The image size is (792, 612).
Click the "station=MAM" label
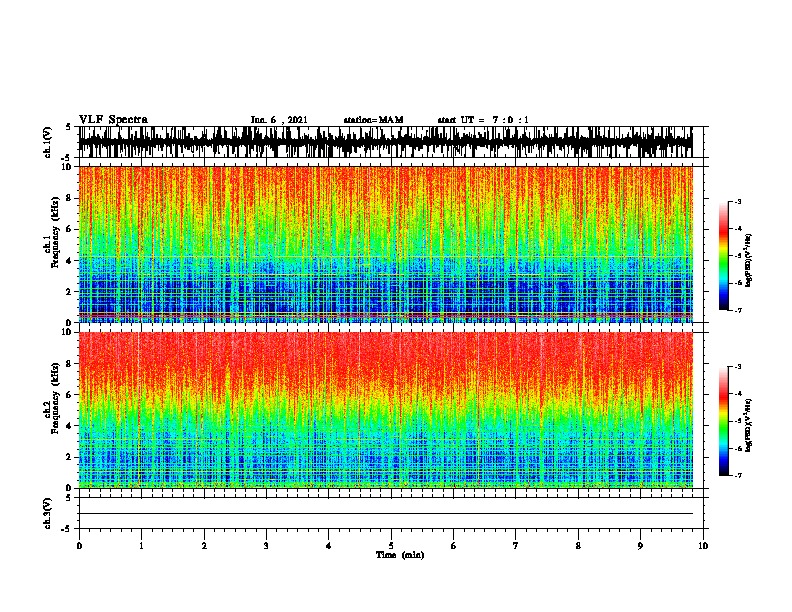373,120
